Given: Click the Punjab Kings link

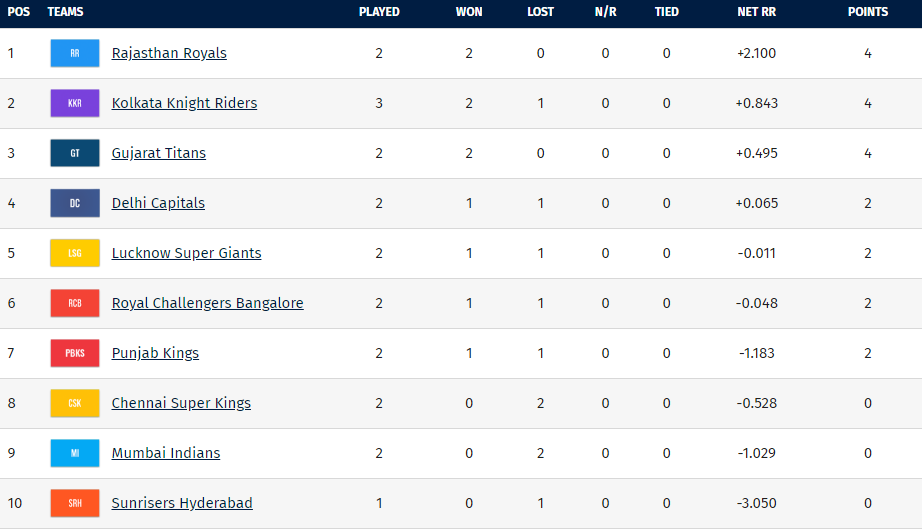Looking at the screenshot, I should click(155, 353).
